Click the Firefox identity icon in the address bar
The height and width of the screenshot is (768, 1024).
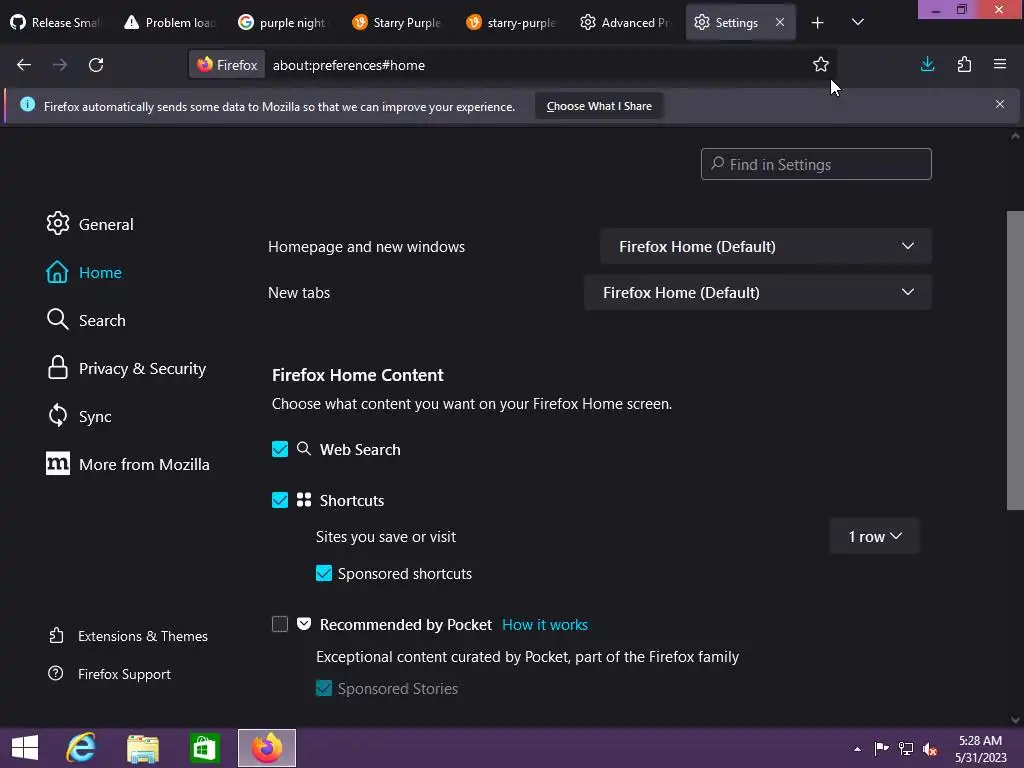(227, 65)
